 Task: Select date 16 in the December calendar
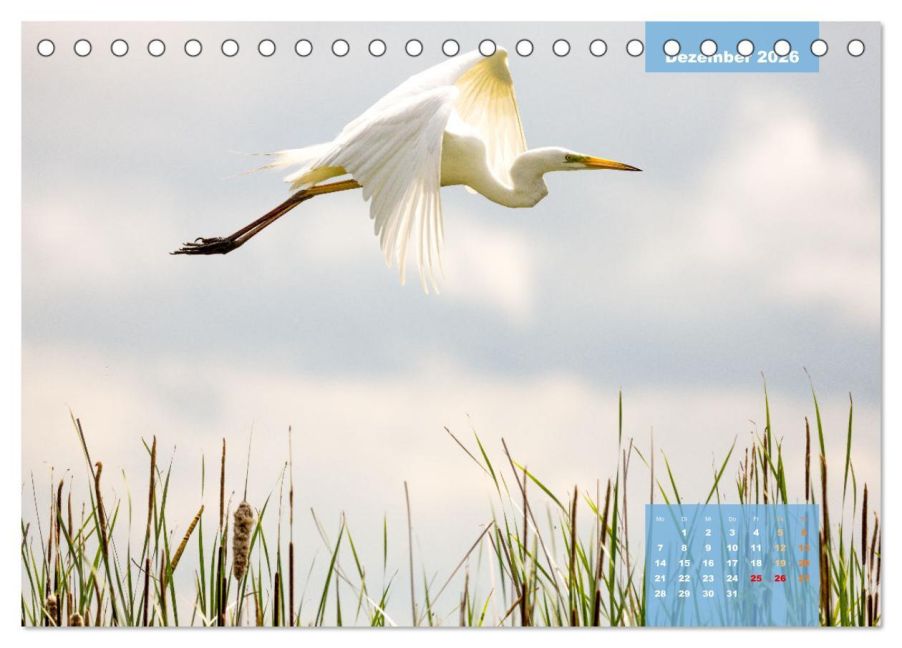(708, 563)
